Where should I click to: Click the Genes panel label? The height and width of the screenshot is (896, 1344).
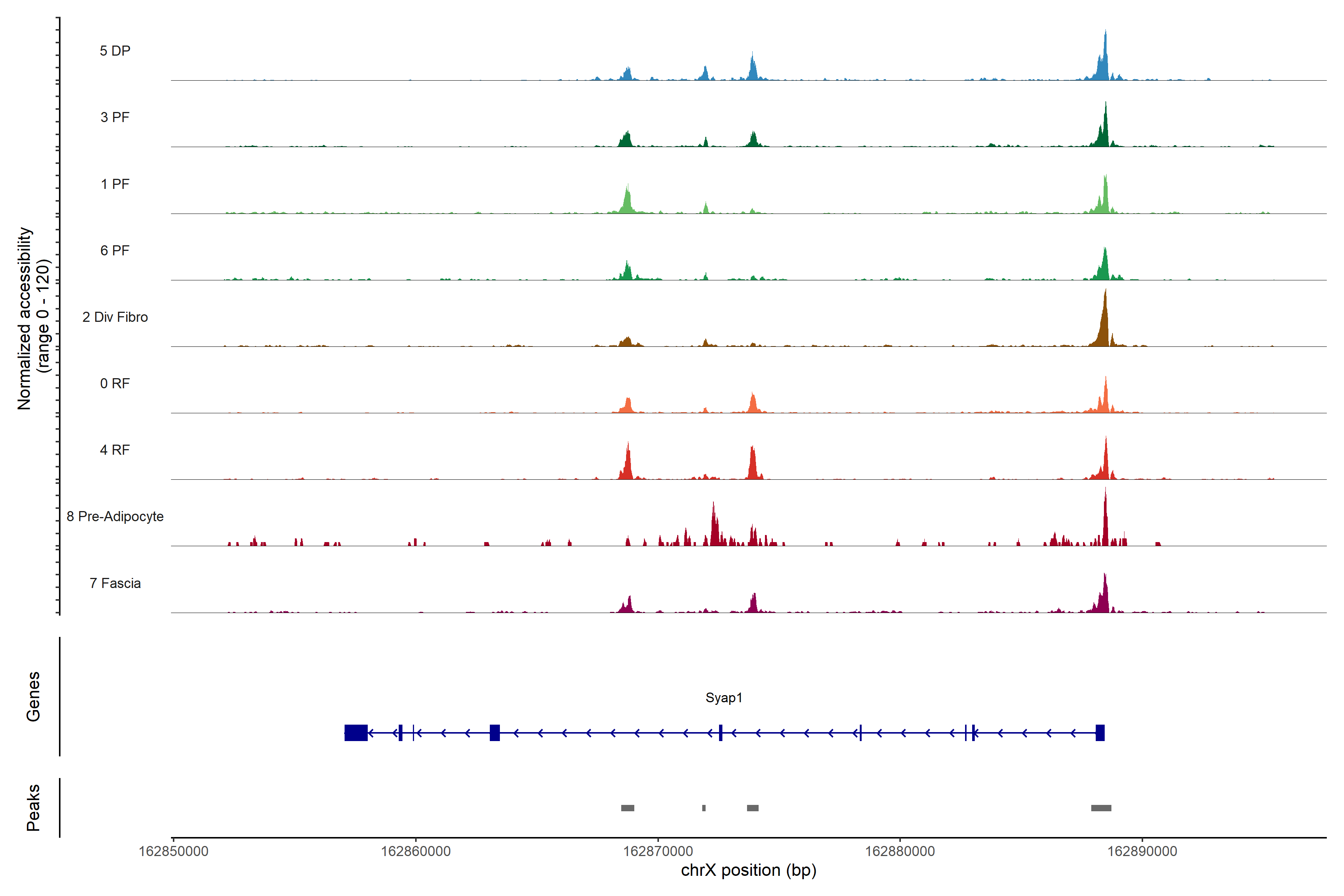tap(33, 697)
